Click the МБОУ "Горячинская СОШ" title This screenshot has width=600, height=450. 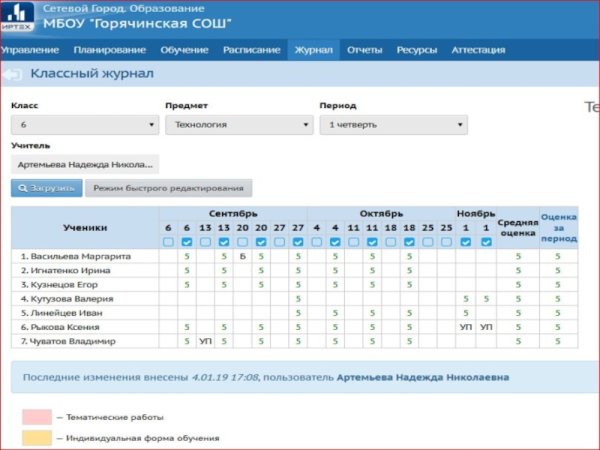(137, 24)
